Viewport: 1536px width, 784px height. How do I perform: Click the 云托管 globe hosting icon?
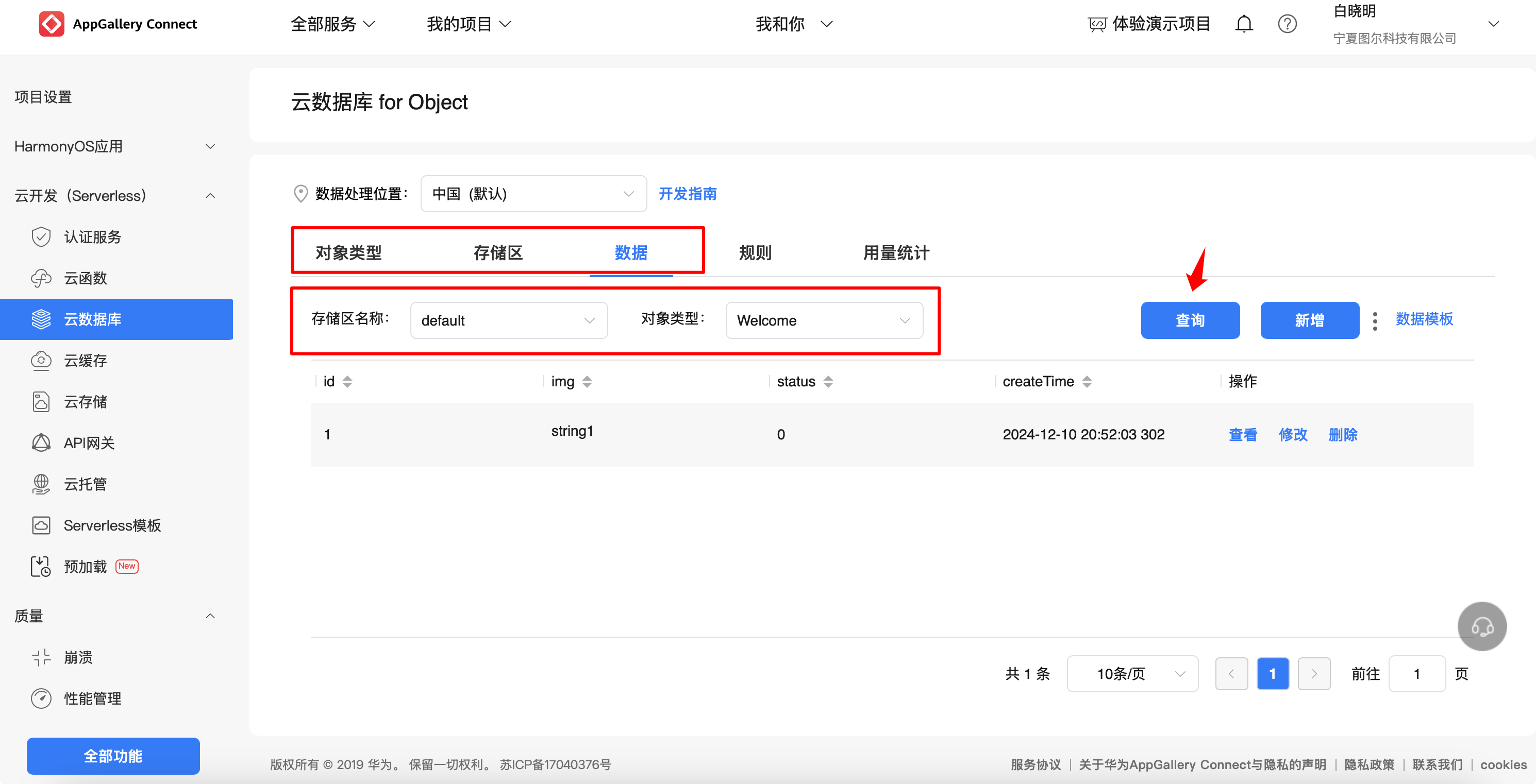pyautogui.click(x=41, y=484)
